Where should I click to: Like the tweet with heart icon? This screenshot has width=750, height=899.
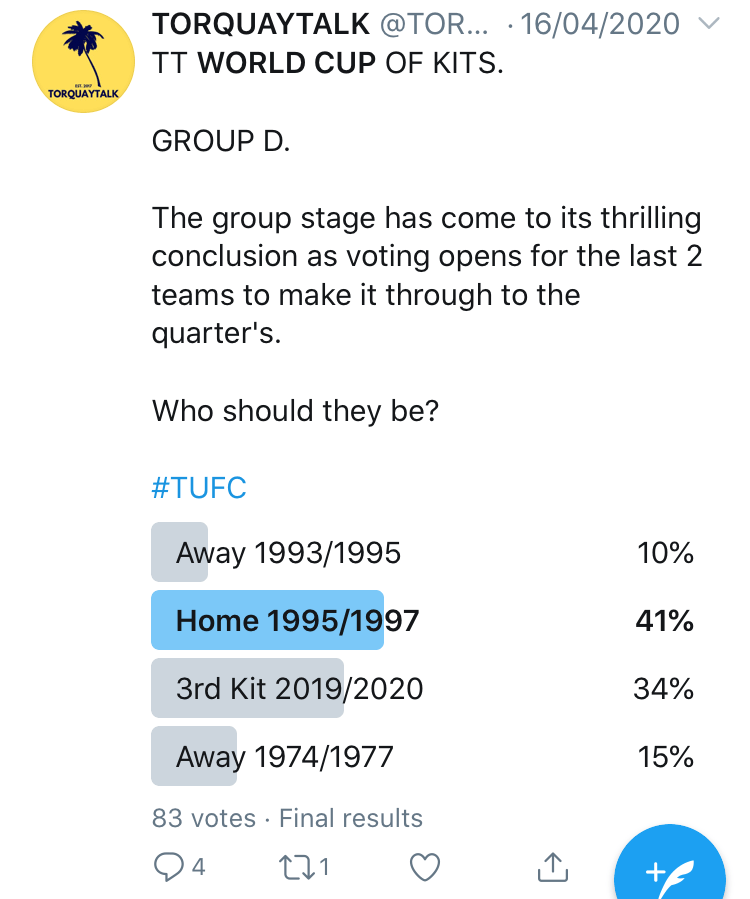tap(426, 866)
